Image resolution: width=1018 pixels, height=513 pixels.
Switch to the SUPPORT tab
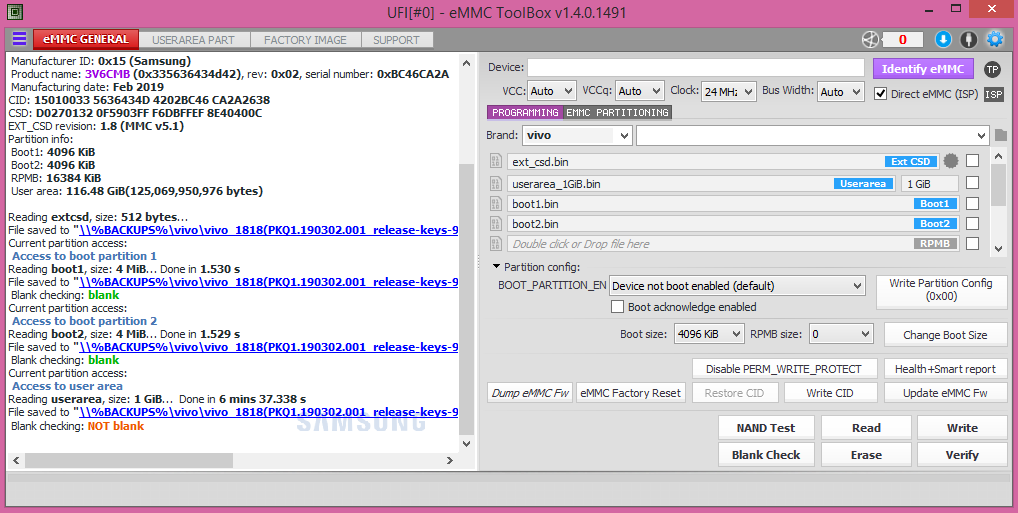point(396,40)
